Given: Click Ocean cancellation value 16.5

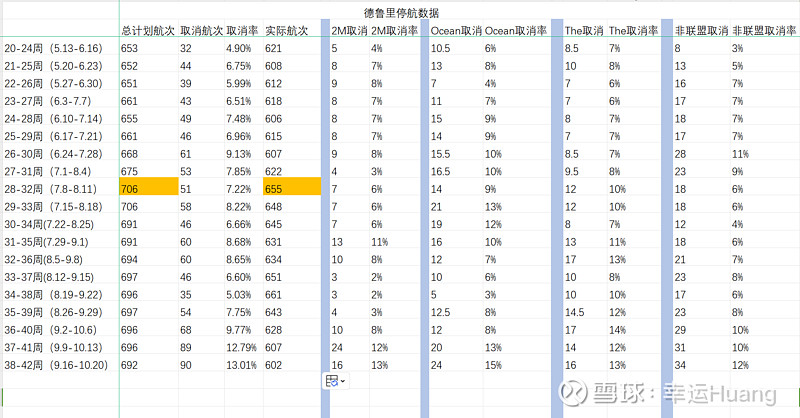Looking at the screenshot, I should pyautogui.click(x=440, y=171).
